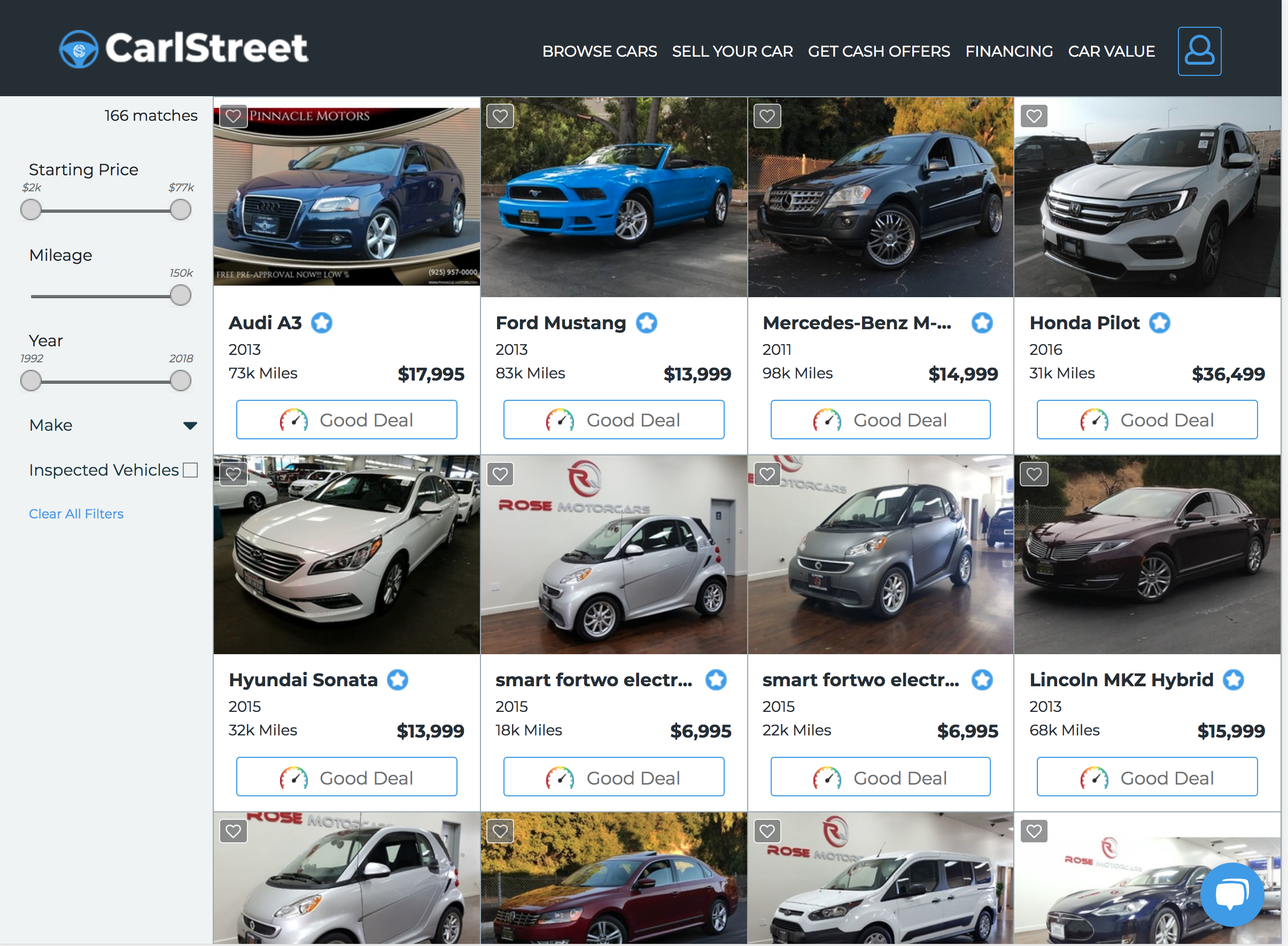
Task: Go to the FINANCING page
Action: pos(1008,51)
